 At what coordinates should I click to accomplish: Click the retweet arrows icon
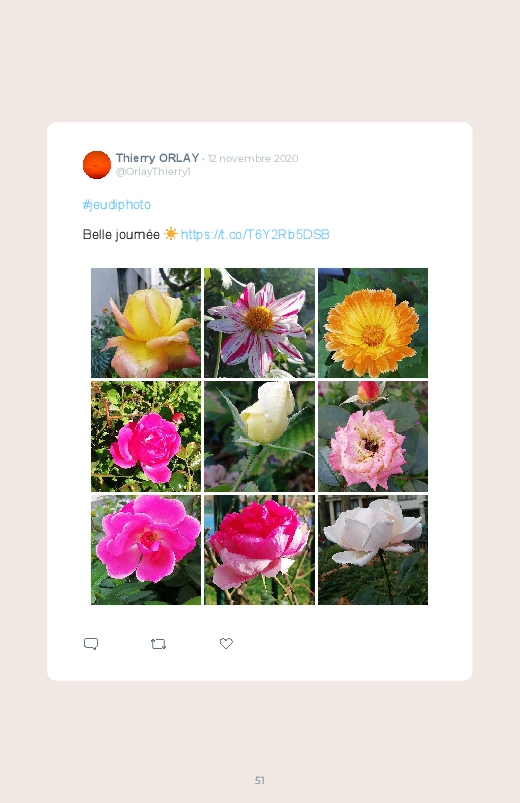(x=158, y=644)
